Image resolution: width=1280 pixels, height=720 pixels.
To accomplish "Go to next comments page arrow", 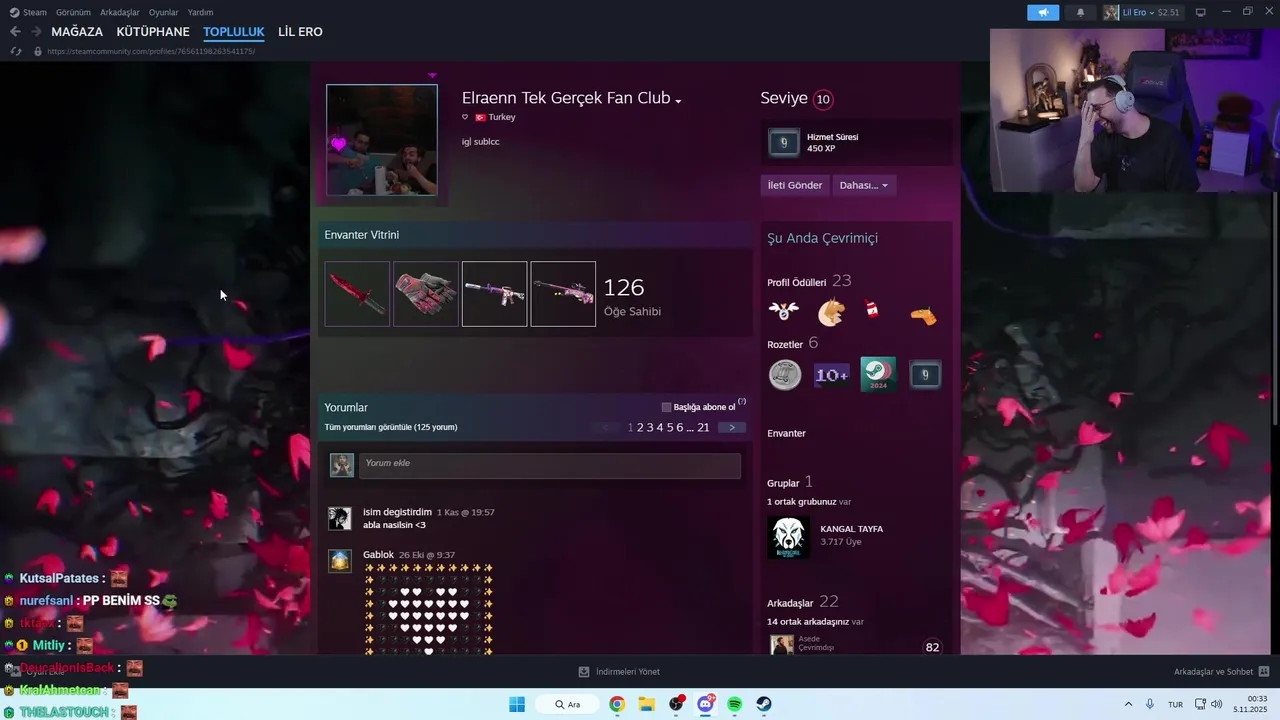I will pyautogui.click(x=732, y=428).
